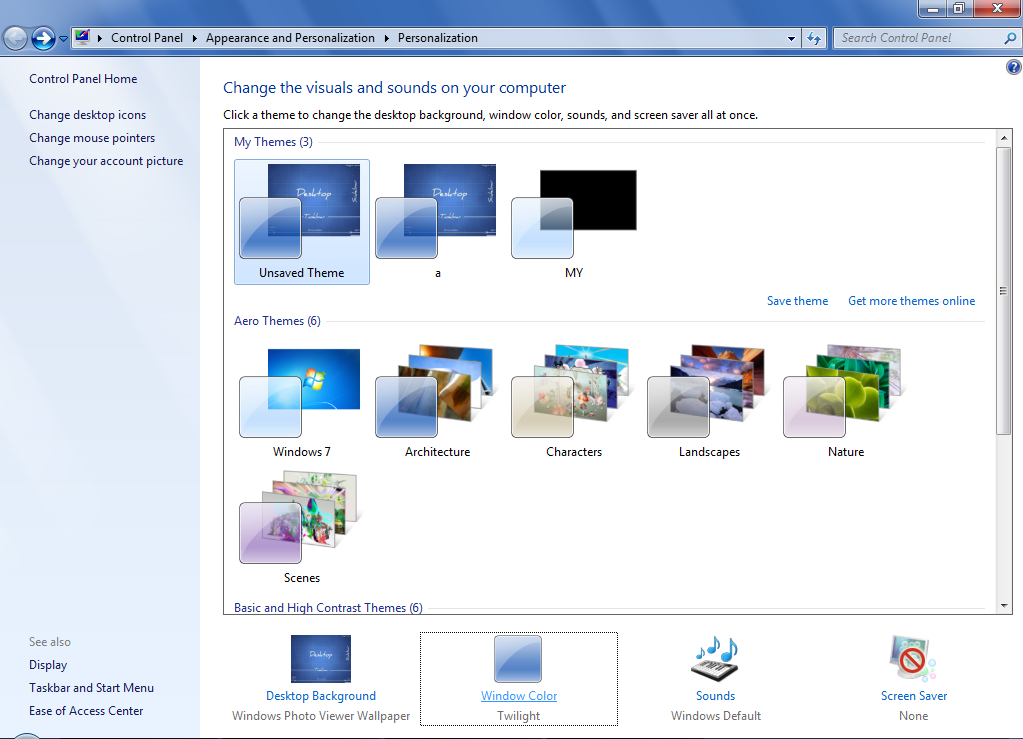This screenshot has height=739, width=1023.
Task: Click the theme list scroll up arrow
Action: point(1004,138)
